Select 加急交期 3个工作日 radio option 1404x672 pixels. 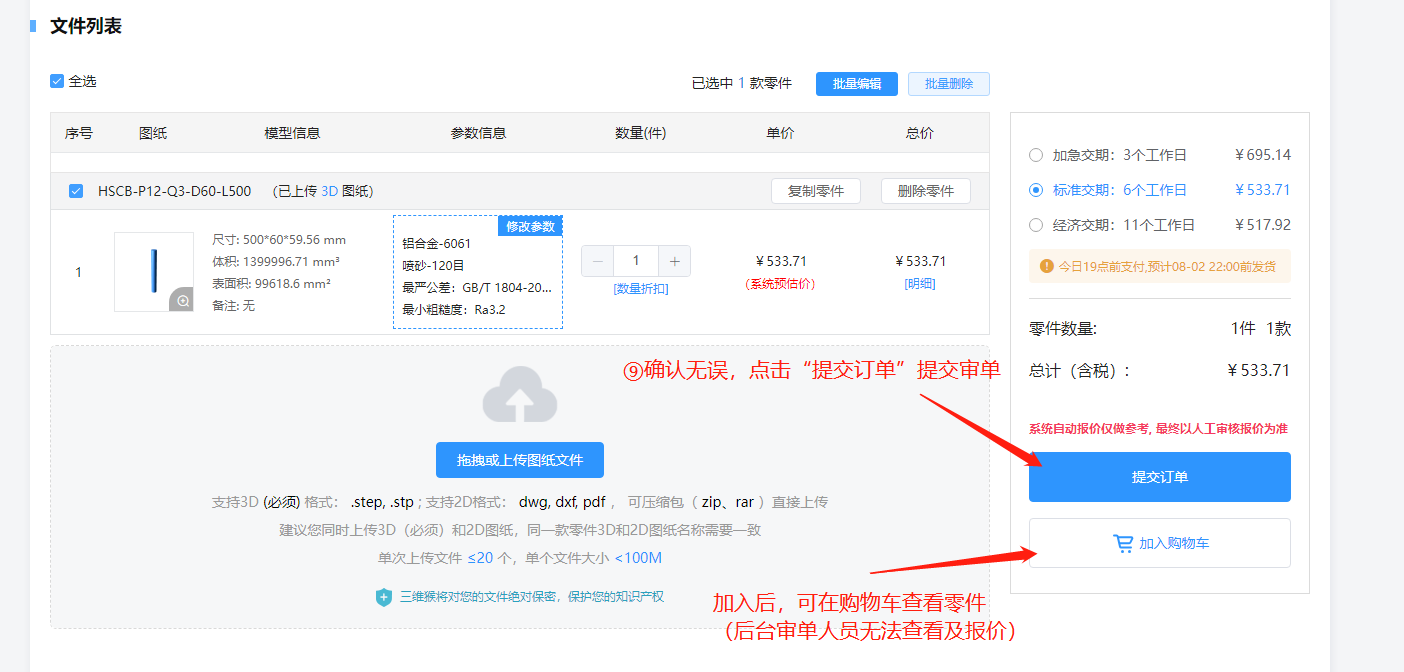click(x=1036, y=155)
